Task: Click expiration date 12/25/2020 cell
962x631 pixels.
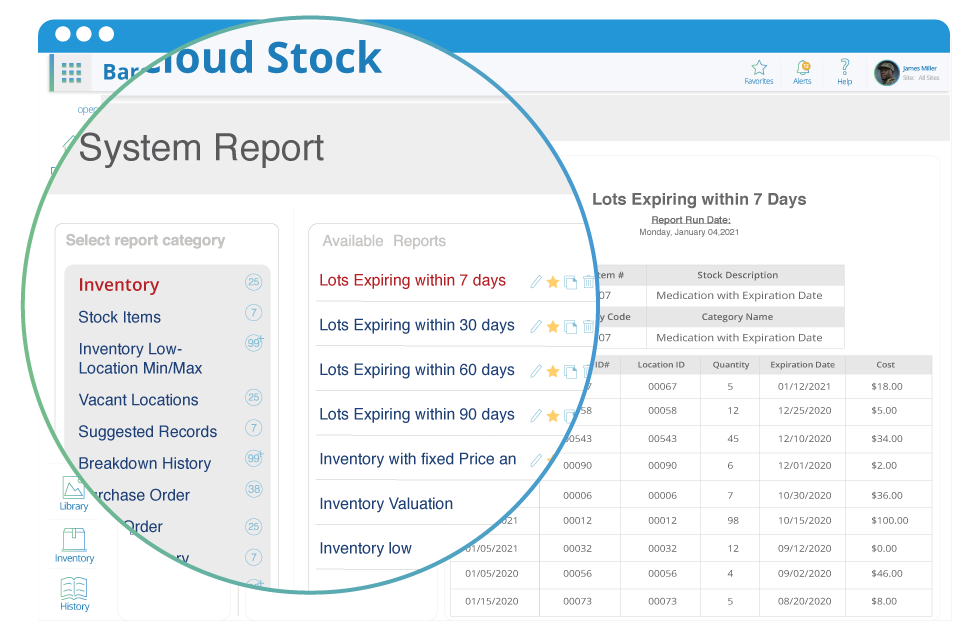Action: (804, 411)
